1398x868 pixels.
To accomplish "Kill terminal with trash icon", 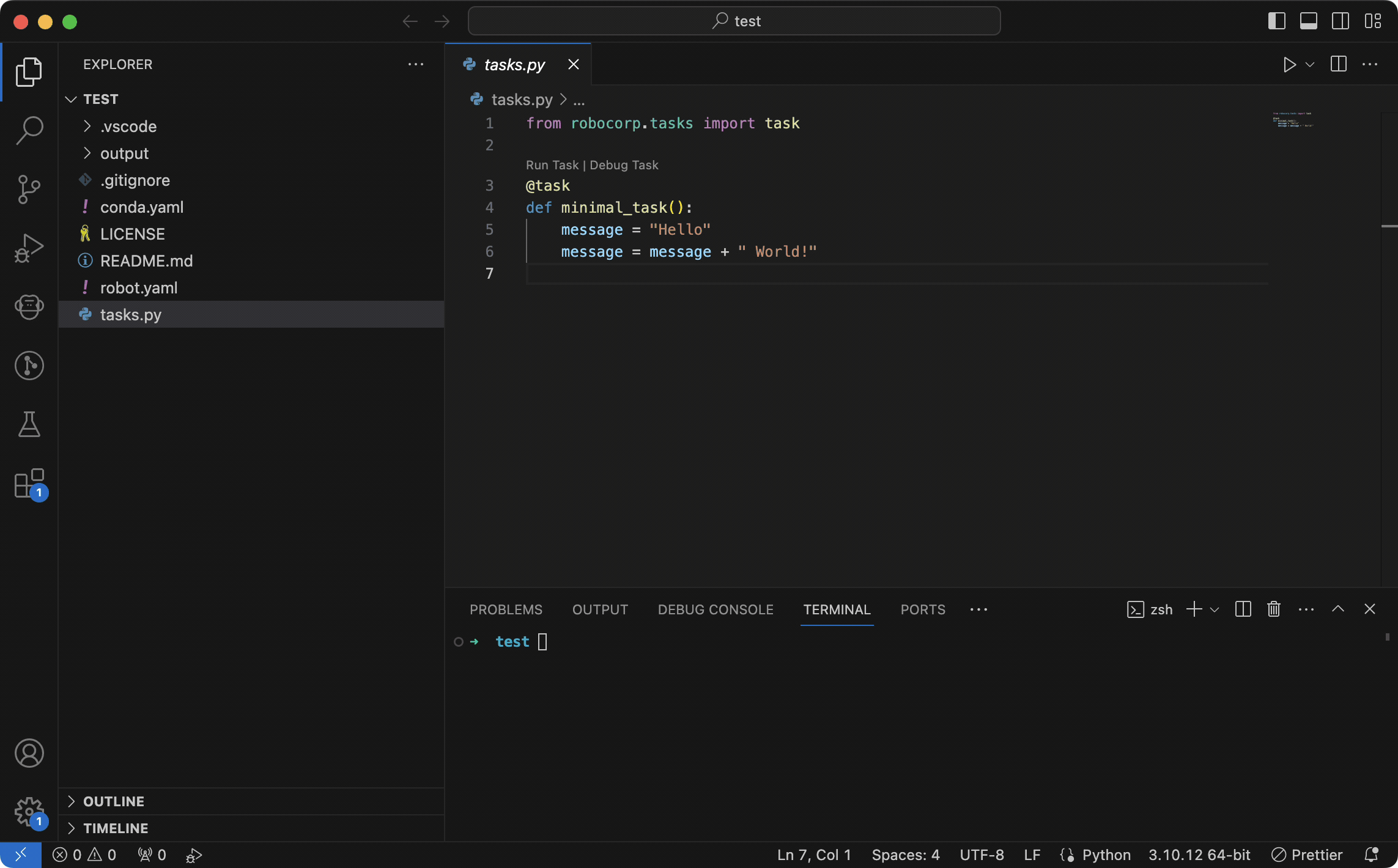I will point(1274,609).
